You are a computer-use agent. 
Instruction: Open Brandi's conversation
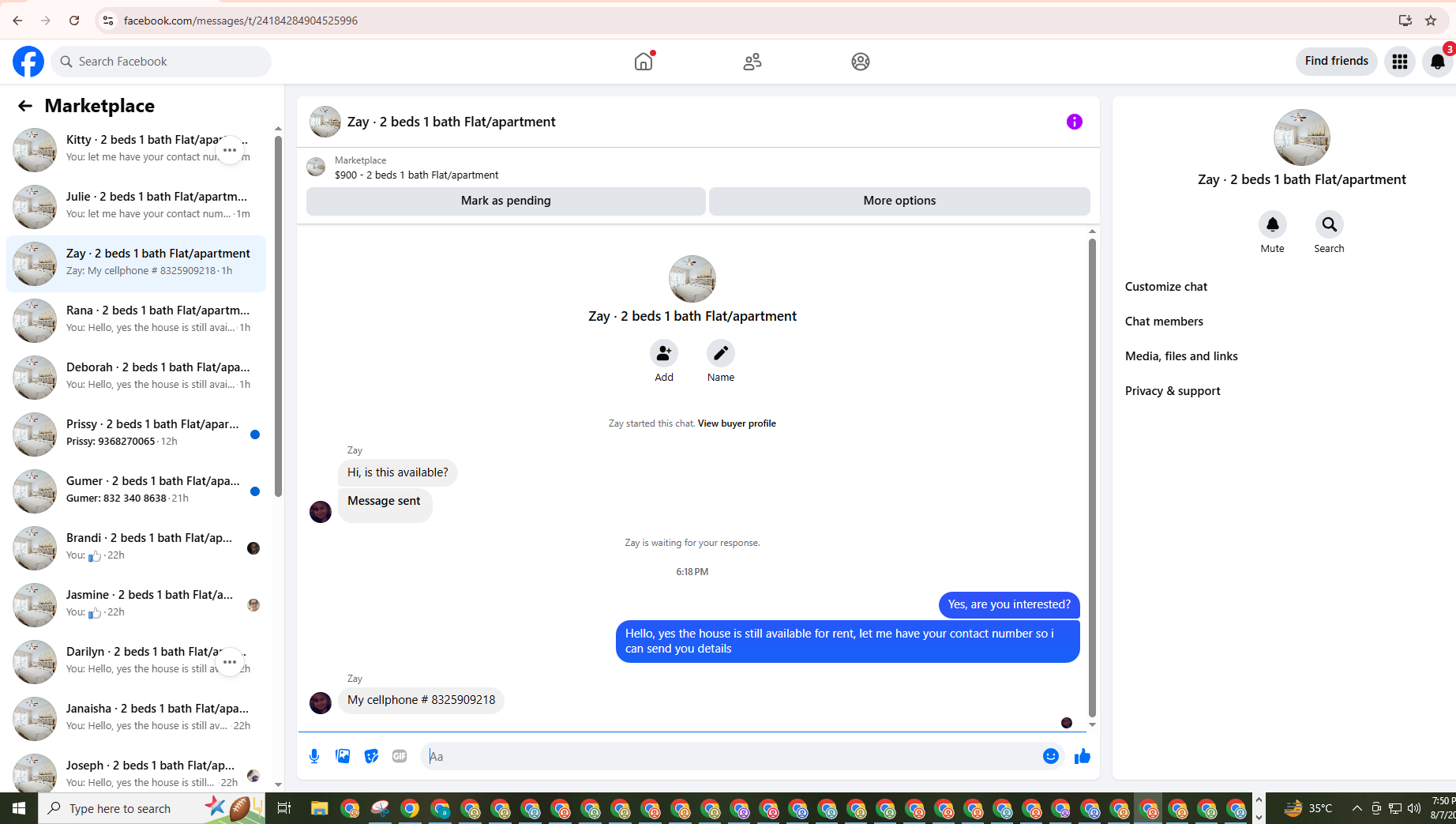136,547
